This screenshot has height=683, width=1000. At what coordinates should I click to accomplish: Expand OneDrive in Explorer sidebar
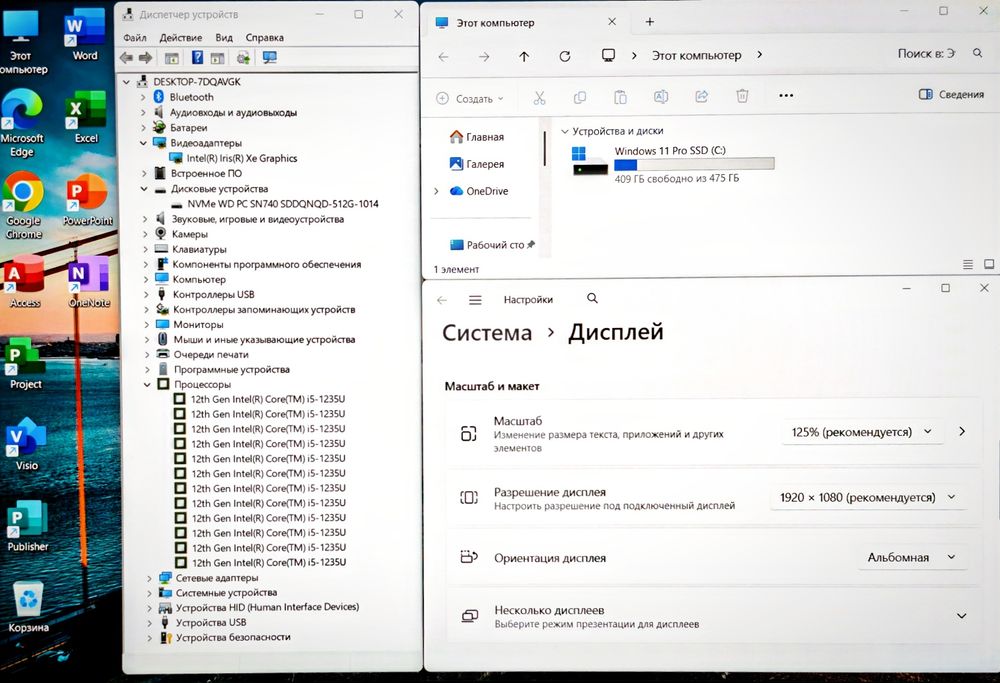[436, 191]
